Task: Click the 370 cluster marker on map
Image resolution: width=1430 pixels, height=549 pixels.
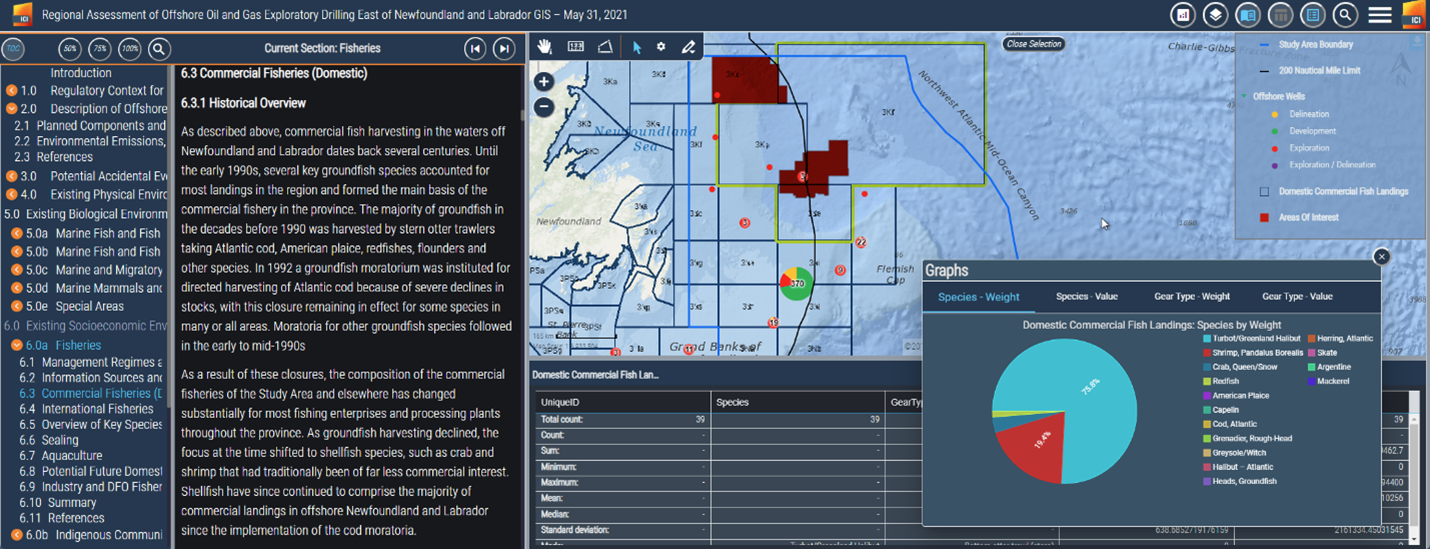Action: coord(796,284)
